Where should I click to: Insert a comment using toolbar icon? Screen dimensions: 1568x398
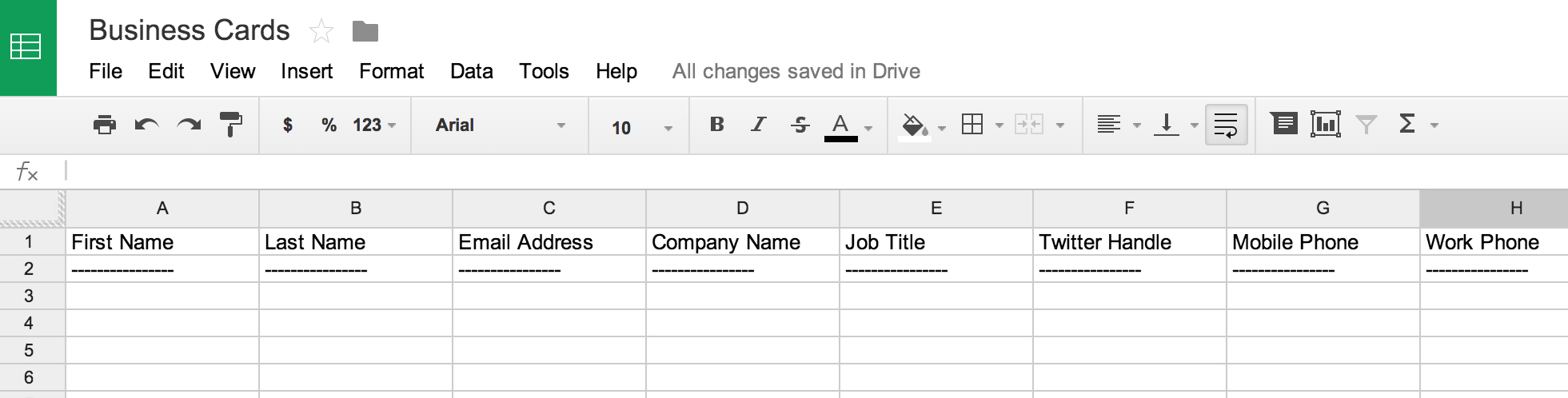(x=1284, y=124)
